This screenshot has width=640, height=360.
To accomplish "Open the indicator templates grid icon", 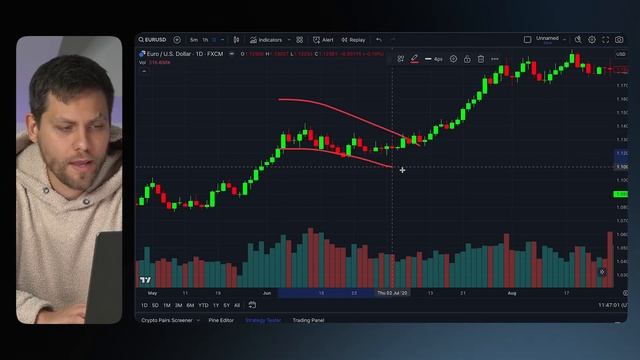I will click(300, 40).
